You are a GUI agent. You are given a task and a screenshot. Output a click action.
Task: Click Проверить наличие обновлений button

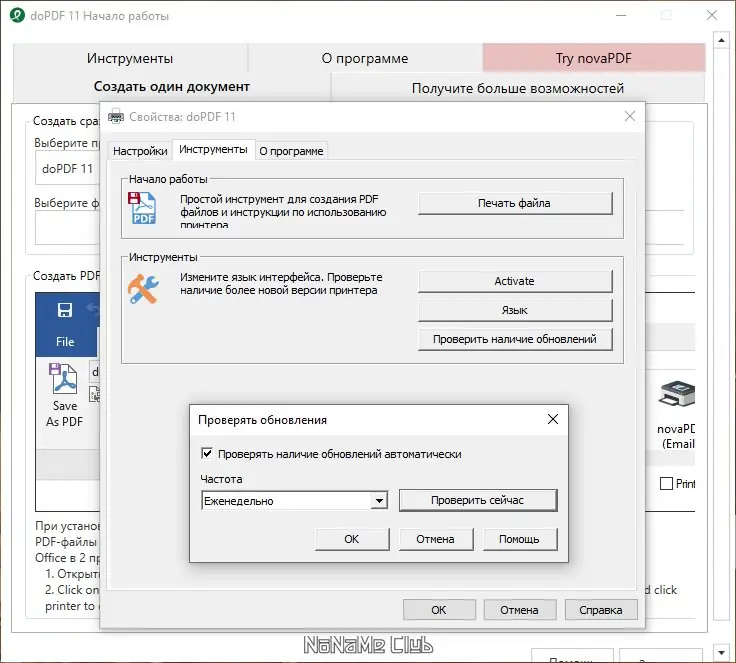pos(515,339)
